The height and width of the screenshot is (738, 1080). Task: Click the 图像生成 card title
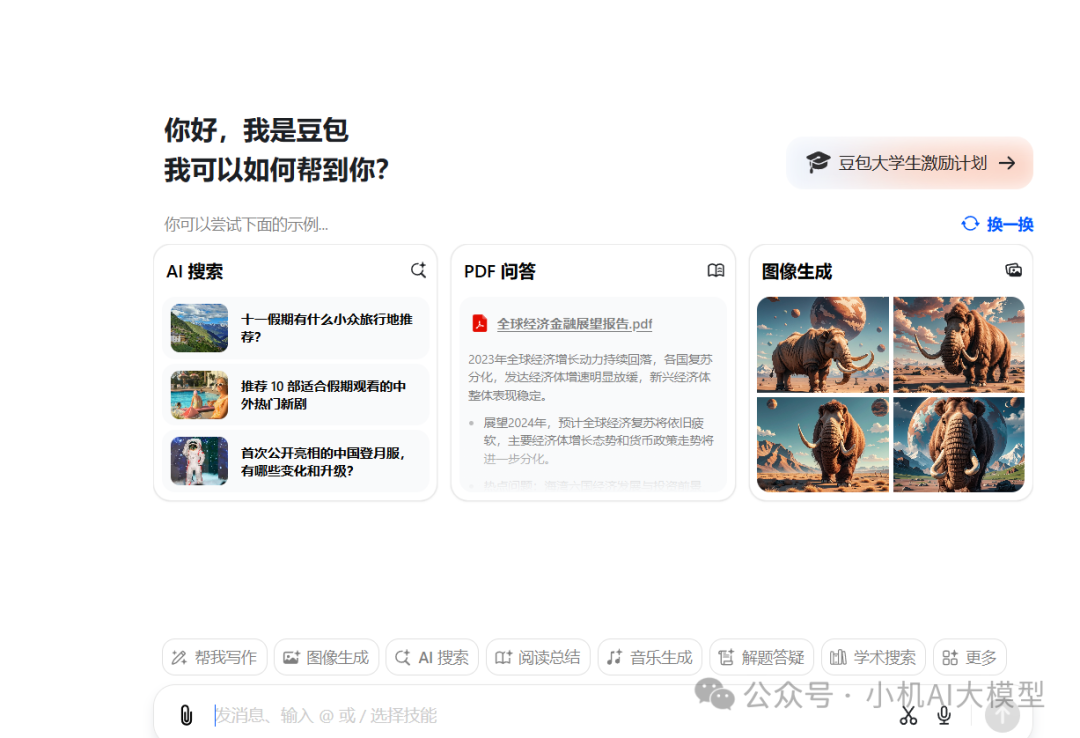point(796,271)
